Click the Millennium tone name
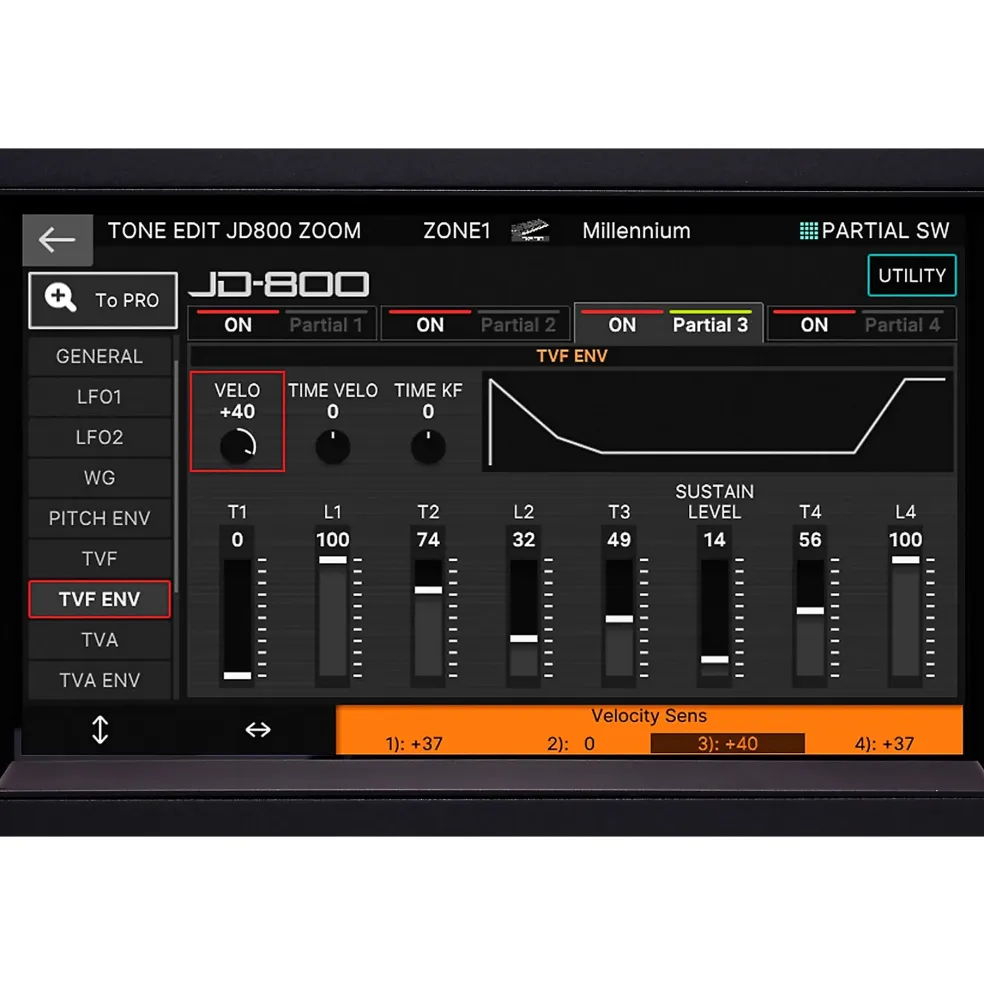 [x=636, y=231]
